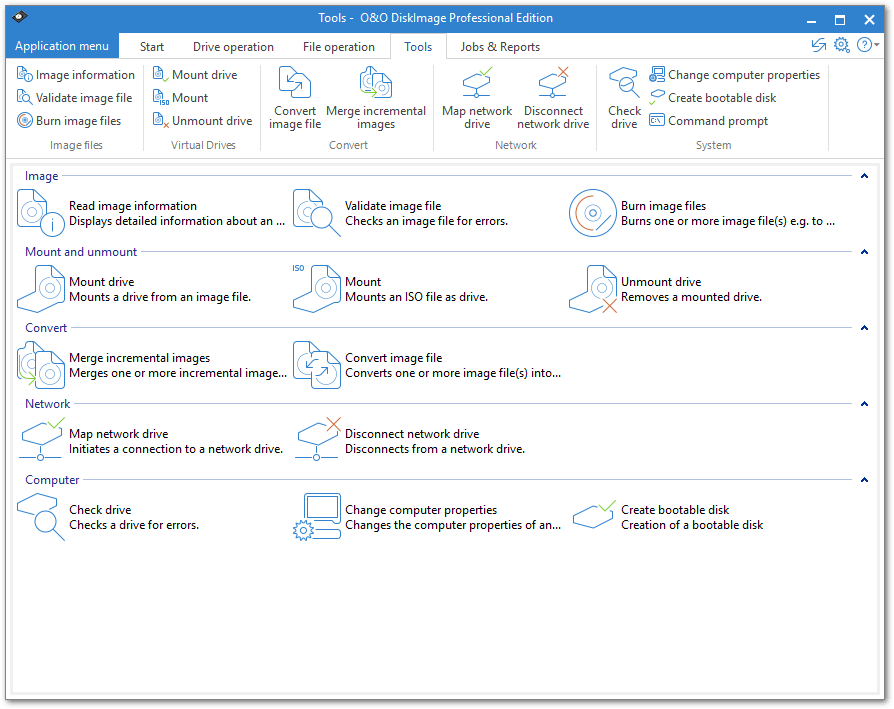Click Burn image files large disc icon
Image resolution: width=894 pixels, height=709 pixels.
[x=592, y=213]
